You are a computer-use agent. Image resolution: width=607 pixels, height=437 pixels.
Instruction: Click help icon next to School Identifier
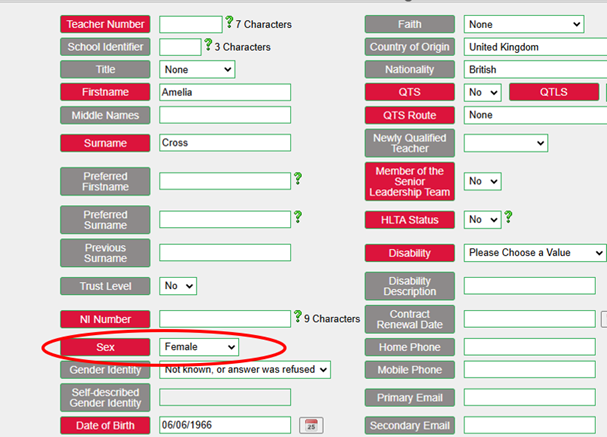point(208,45)
